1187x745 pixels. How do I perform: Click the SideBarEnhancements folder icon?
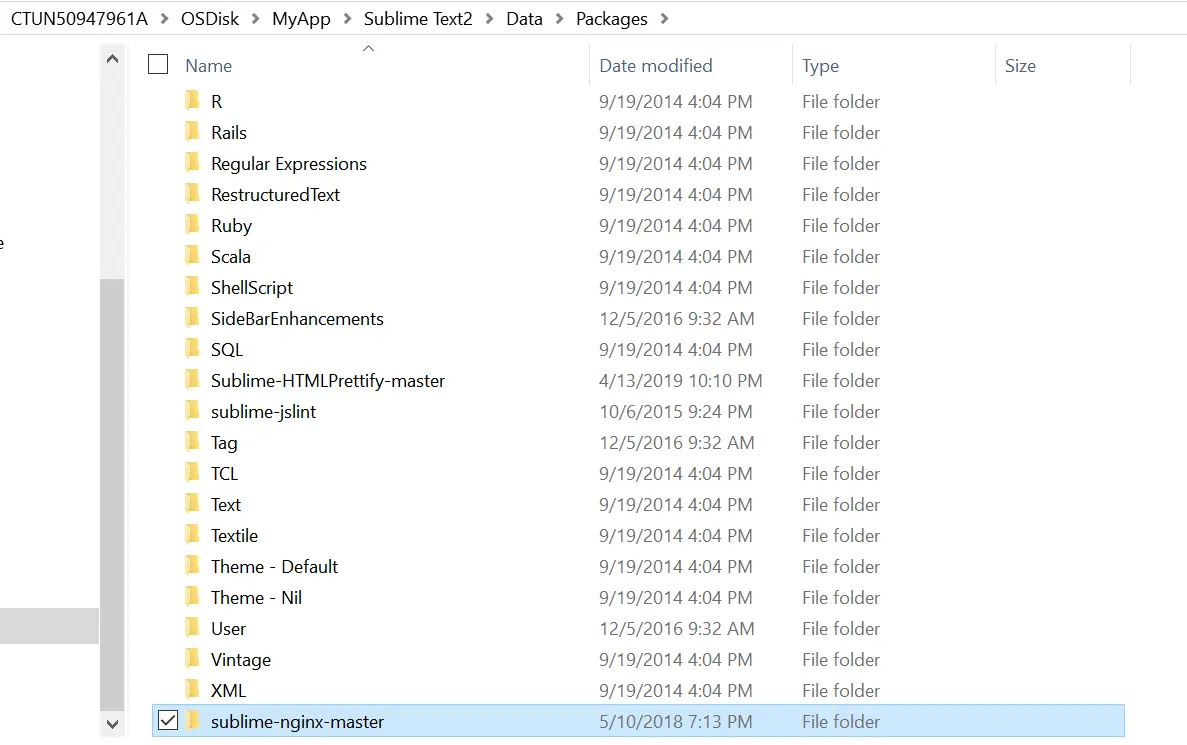coord(192,317)
